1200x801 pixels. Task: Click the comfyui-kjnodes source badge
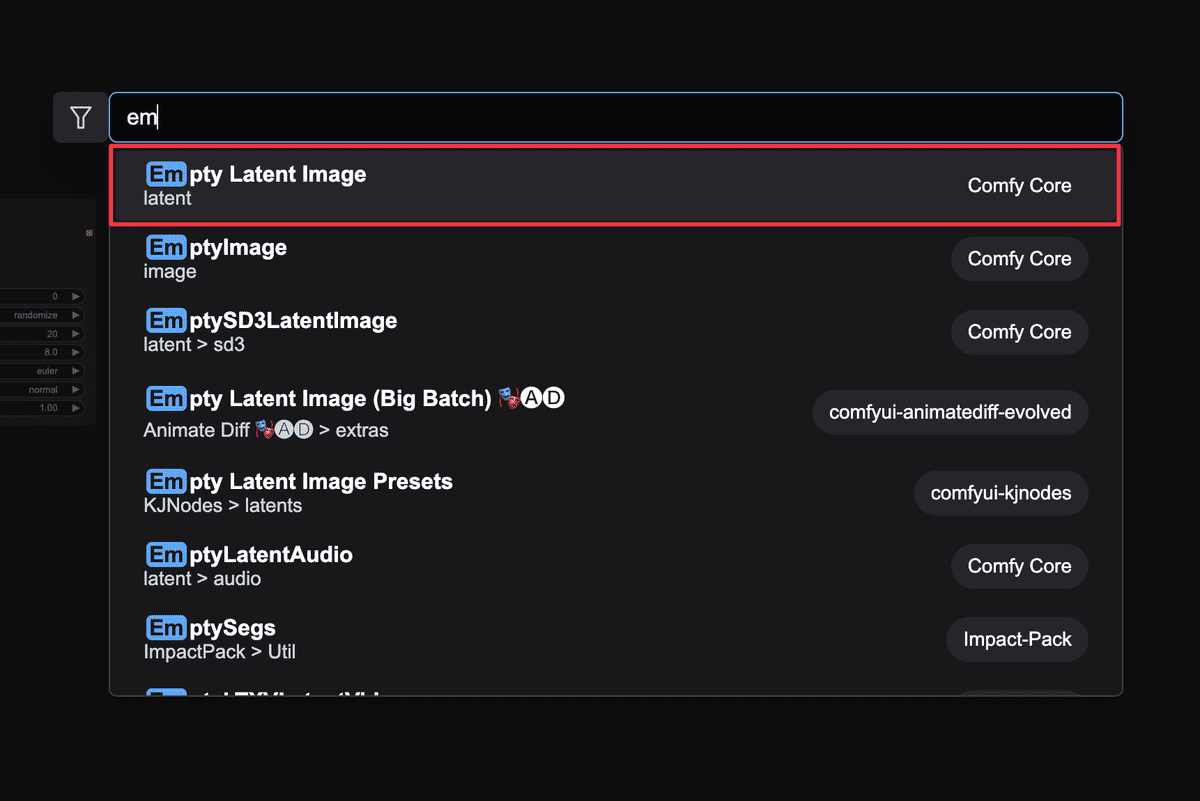pyautogui.click(x=1001, y=493)
